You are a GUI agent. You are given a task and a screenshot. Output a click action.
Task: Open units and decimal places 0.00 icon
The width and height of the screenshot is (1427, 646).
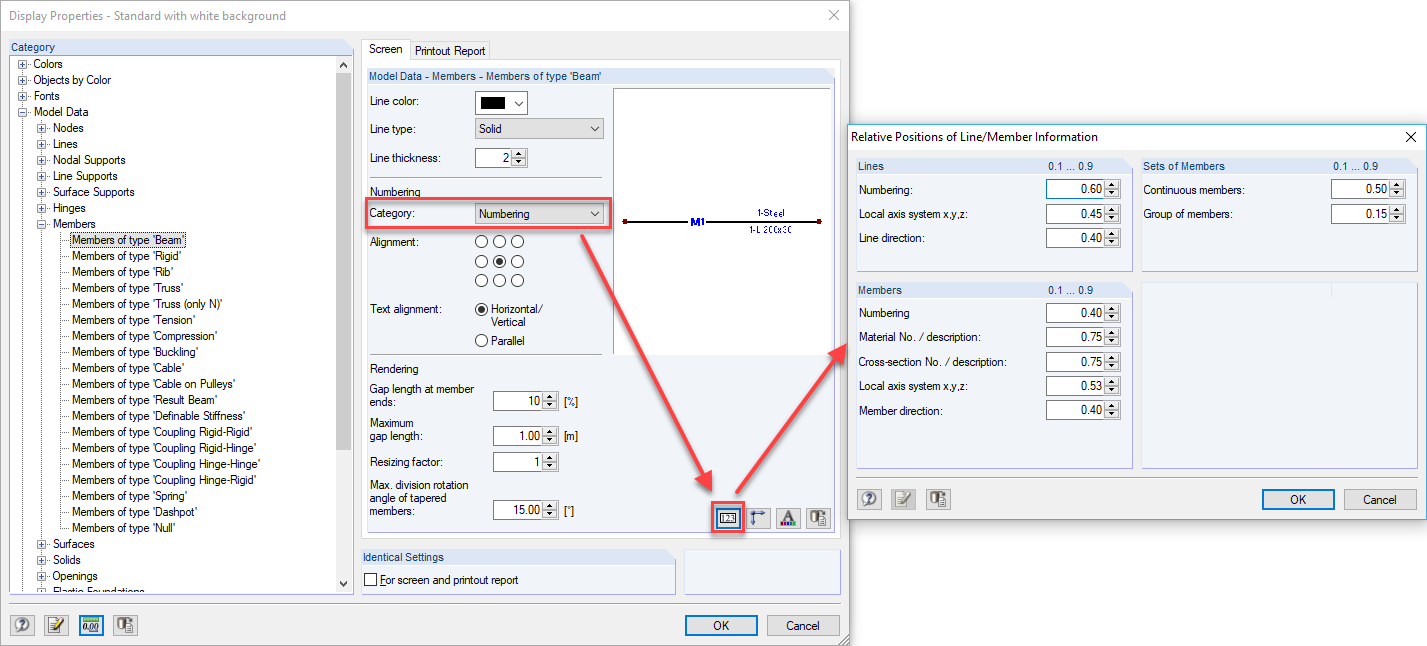(x=91, y=625)
